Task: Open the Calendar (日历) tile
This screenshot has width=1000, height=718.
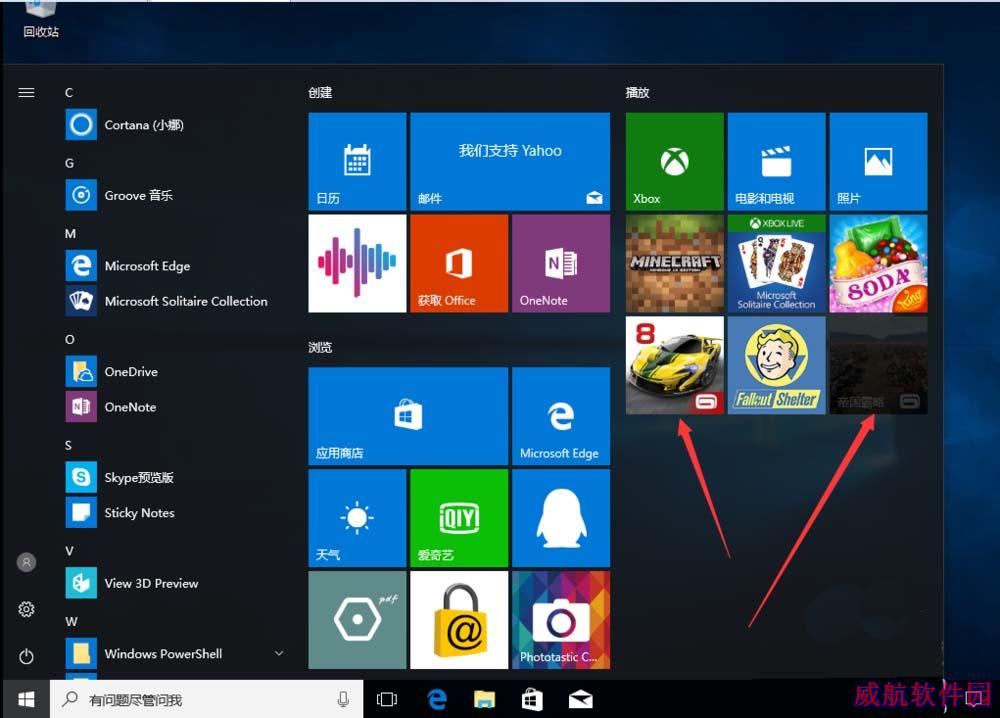Action: click(357, 161)
